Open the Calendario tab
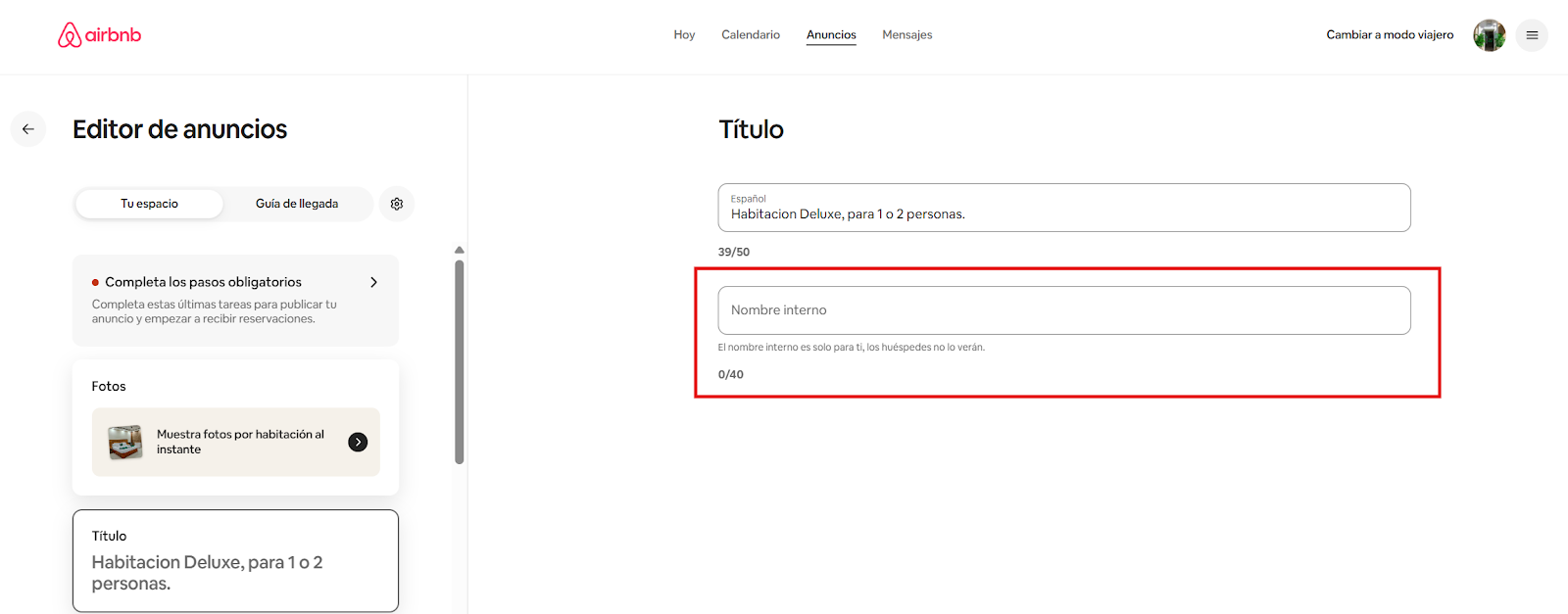The width and height of the screenshot is (1568, 614). pyautogui.click(x=751, y=35)
